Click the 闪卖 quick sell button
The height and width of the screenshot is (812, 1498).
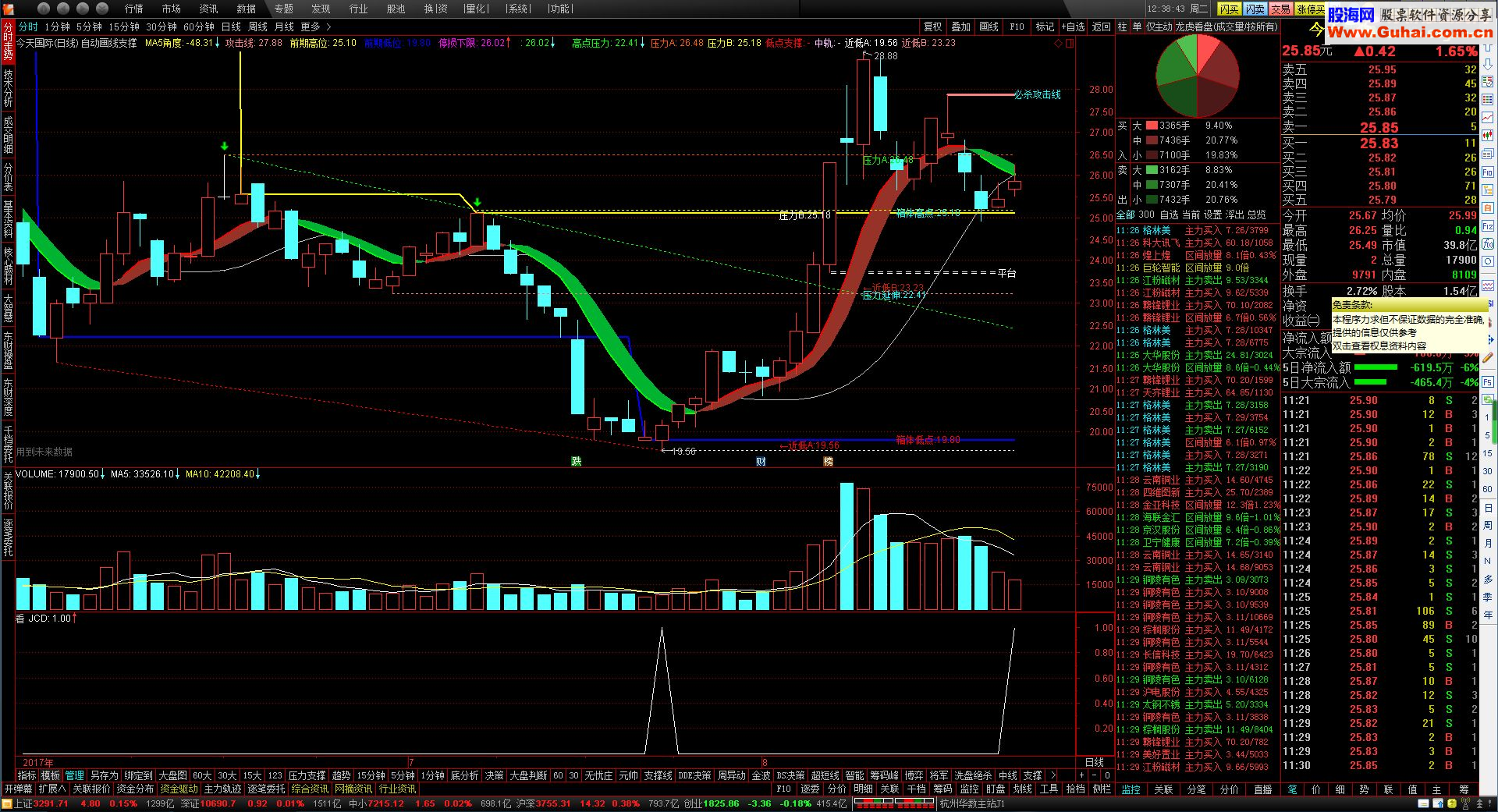1255,9
